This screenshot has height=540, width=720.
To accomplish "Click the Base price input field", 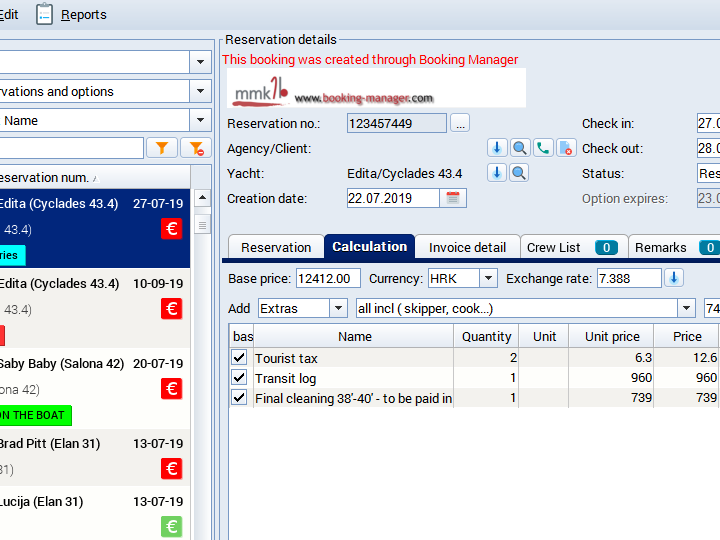I will coord(328,278).
